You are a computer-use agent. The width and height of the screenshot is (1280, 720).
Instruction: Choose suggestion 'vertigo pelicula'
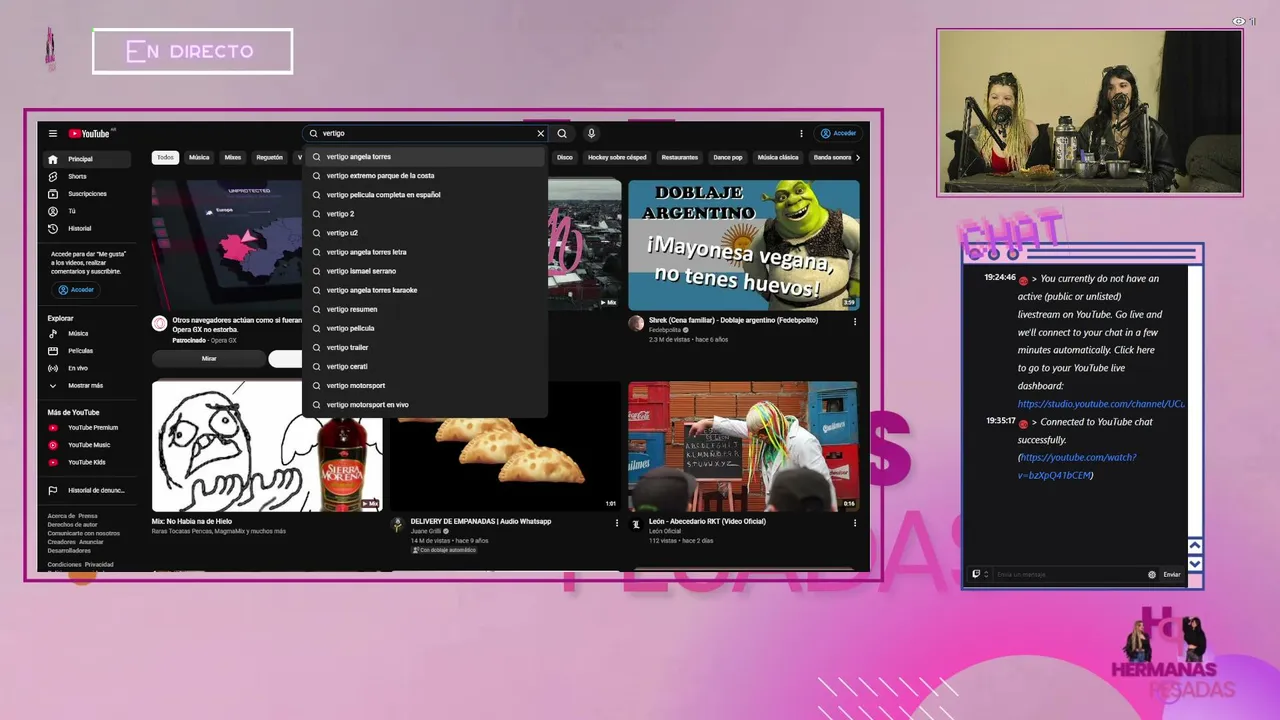coord(425,328)
